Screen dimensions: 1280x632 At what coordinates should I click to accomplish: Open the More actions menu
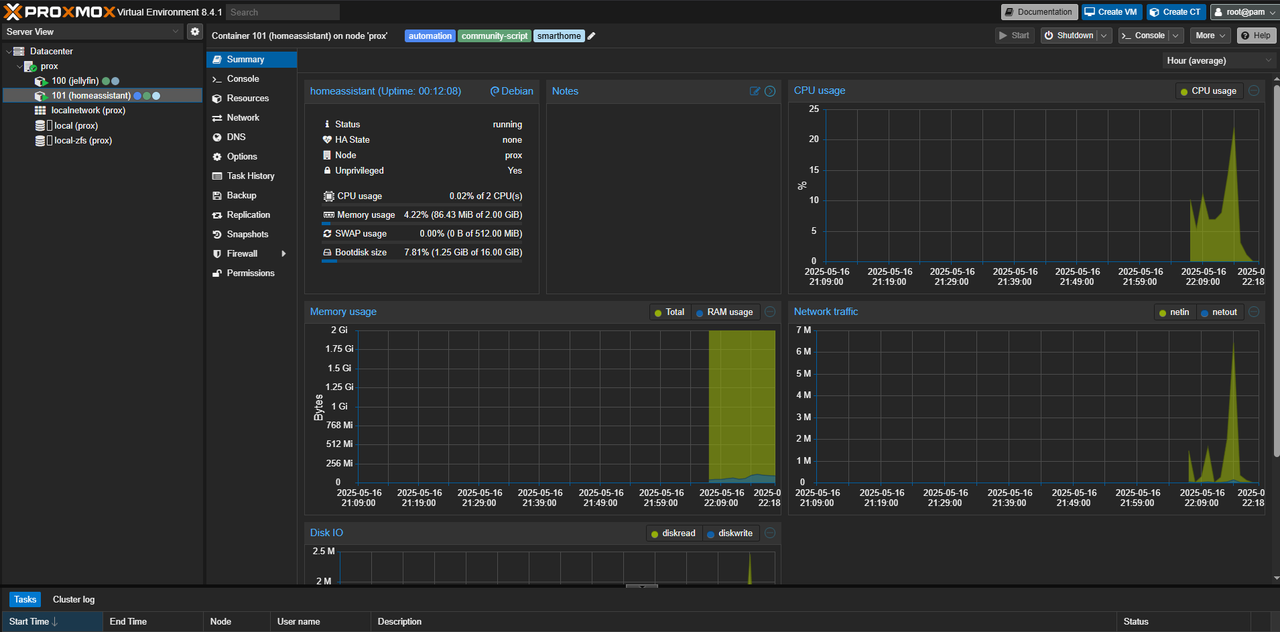pyautogui.click(x=1210, y=36)
